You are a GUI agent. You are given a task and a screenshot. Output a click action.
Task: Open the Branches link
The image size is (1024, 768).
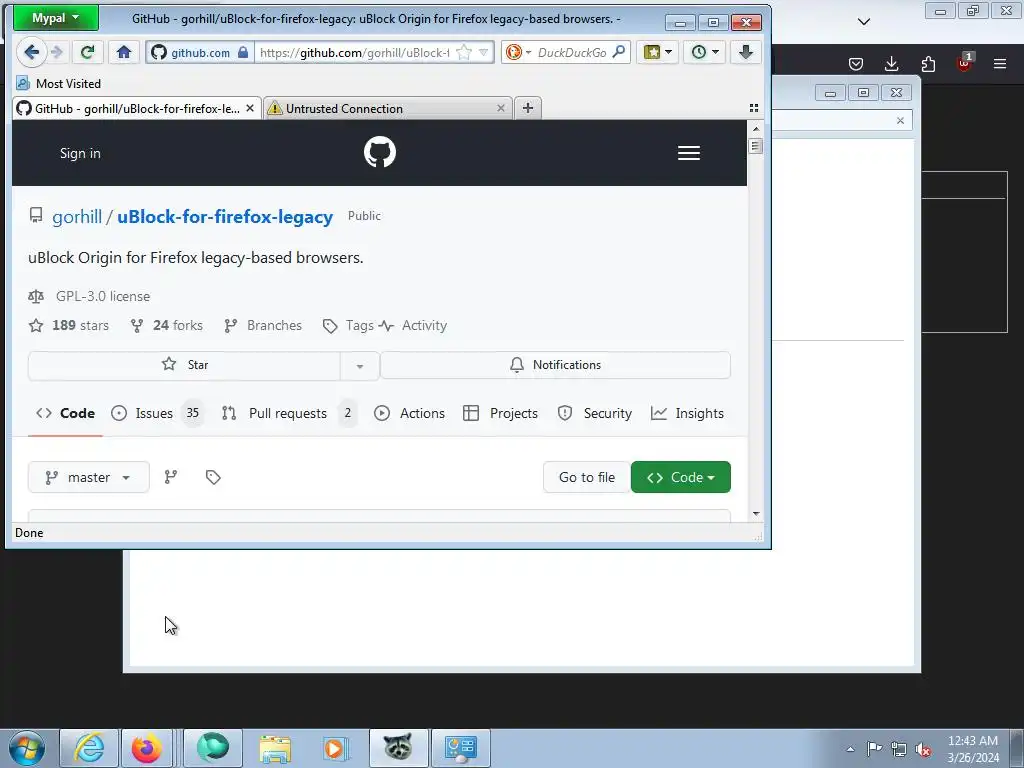(x=263, y=325)
